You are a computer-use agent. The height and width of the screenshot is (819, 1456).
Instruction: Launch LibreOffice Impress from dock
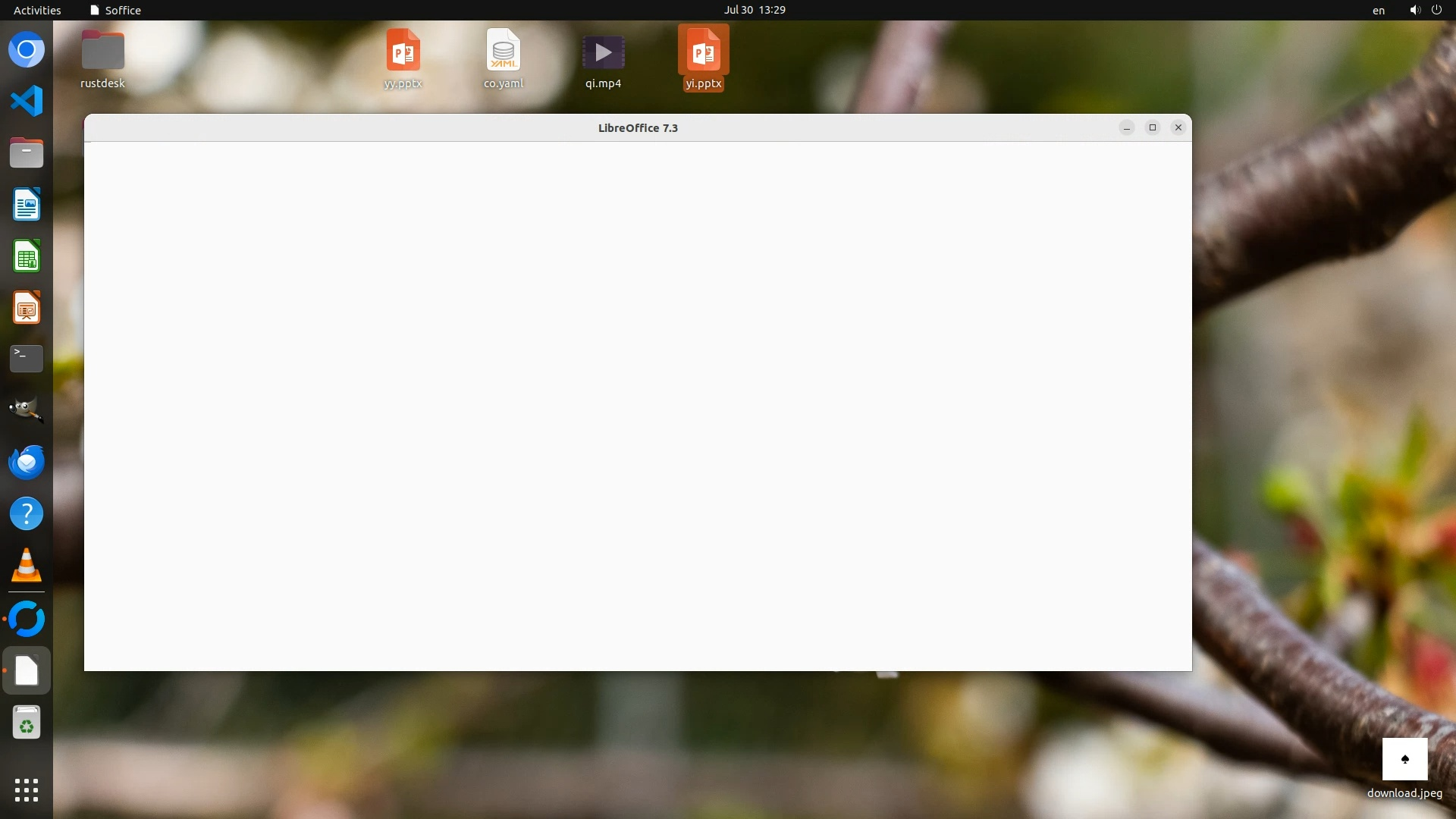point(27,308)
